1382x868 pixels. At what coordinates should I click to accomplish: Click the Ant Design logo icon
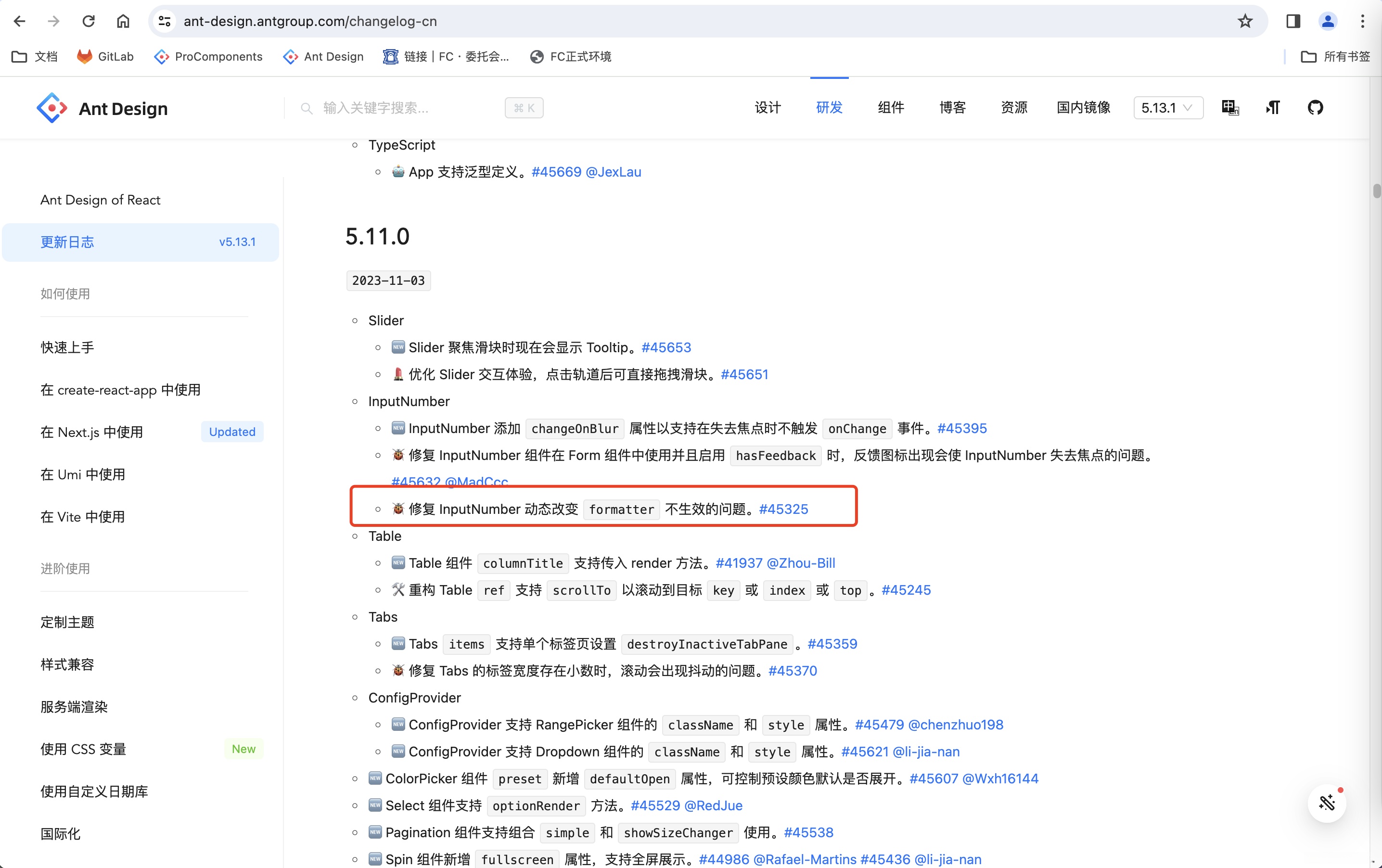click(51, 108)
